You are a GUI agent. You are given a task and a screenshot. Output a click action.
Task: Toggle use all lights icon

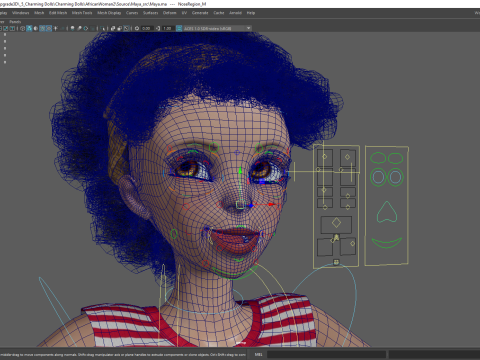pos(55,28)
